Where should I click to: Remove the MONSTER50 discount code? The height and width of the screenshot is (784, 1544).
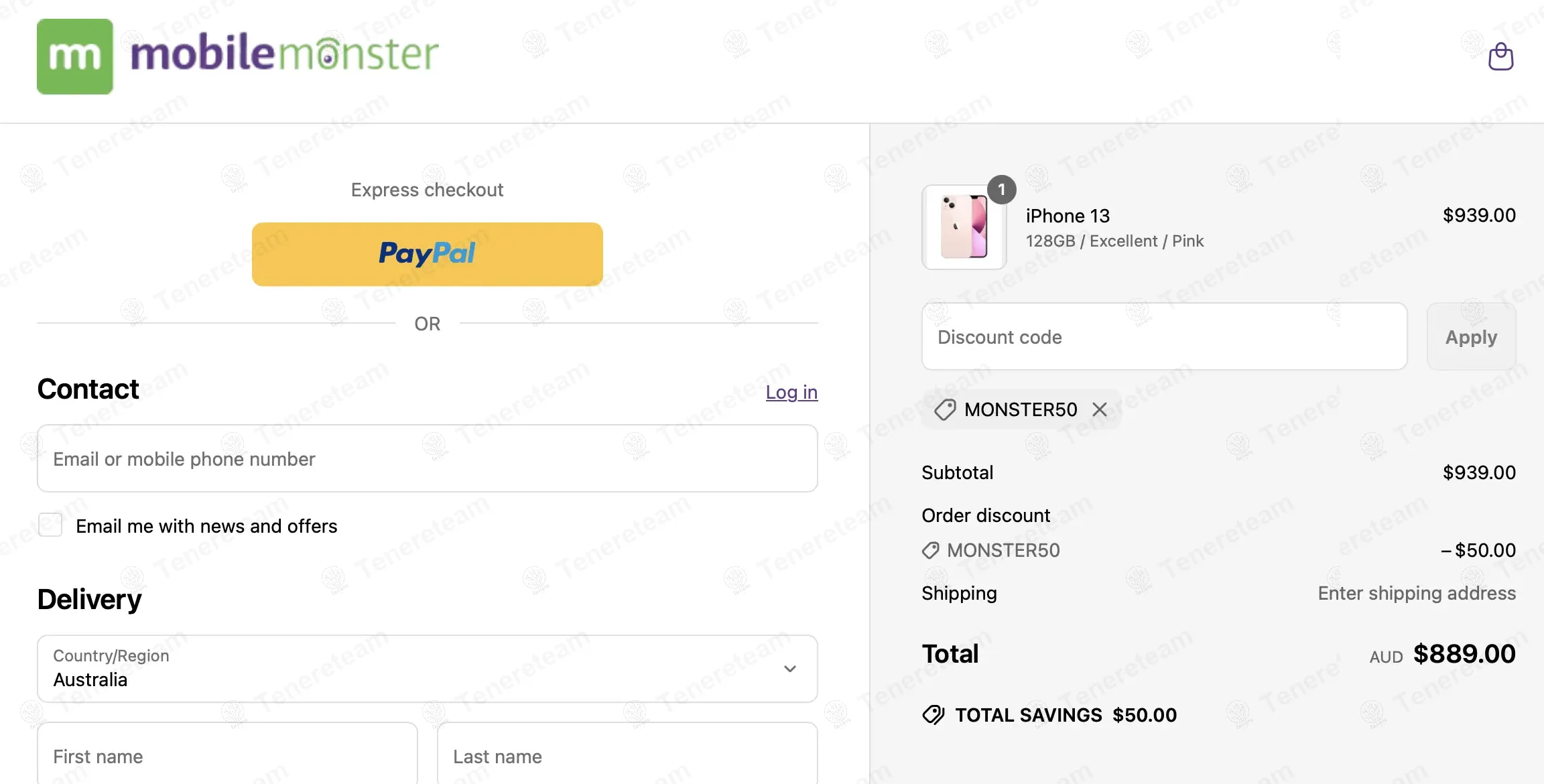1100,409
